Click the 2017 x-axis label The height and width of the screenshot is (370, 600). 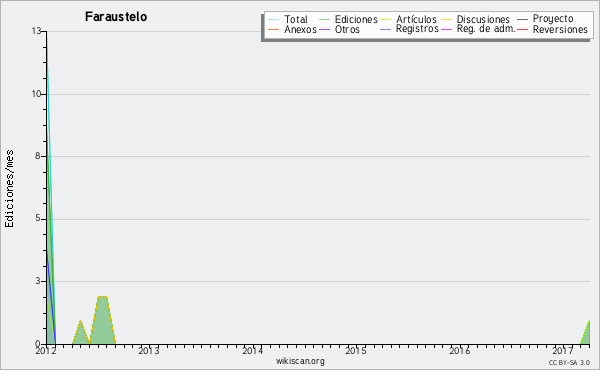tap(563, 350)
